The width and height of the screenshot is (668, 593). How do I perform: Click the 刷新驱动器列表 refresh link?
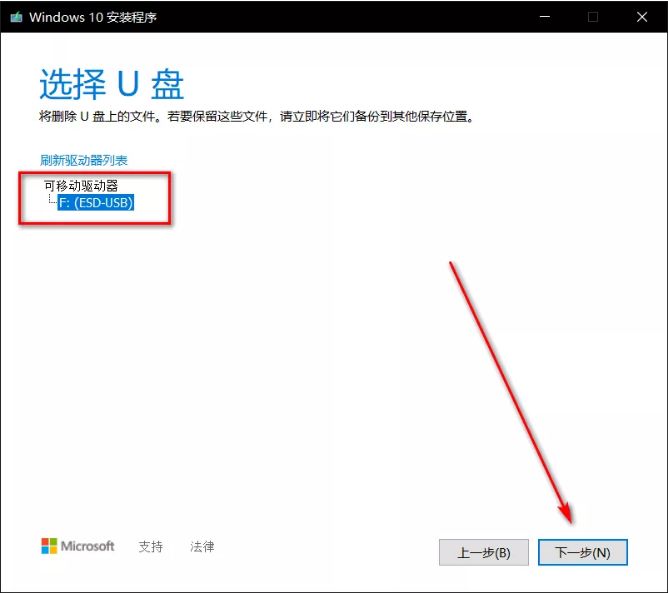[83, 160]
